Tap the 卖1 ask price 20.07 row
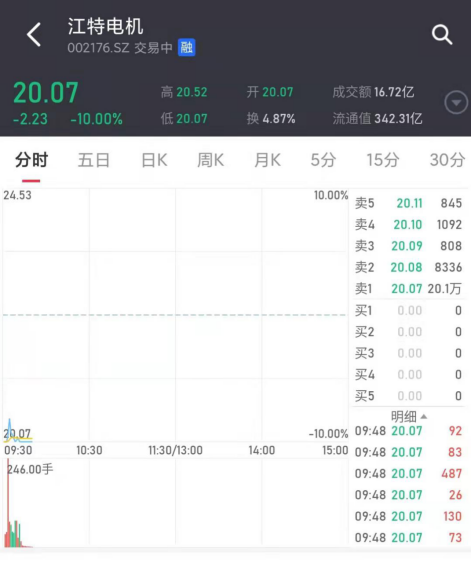 pyautogui.click(x=408, y=289)
